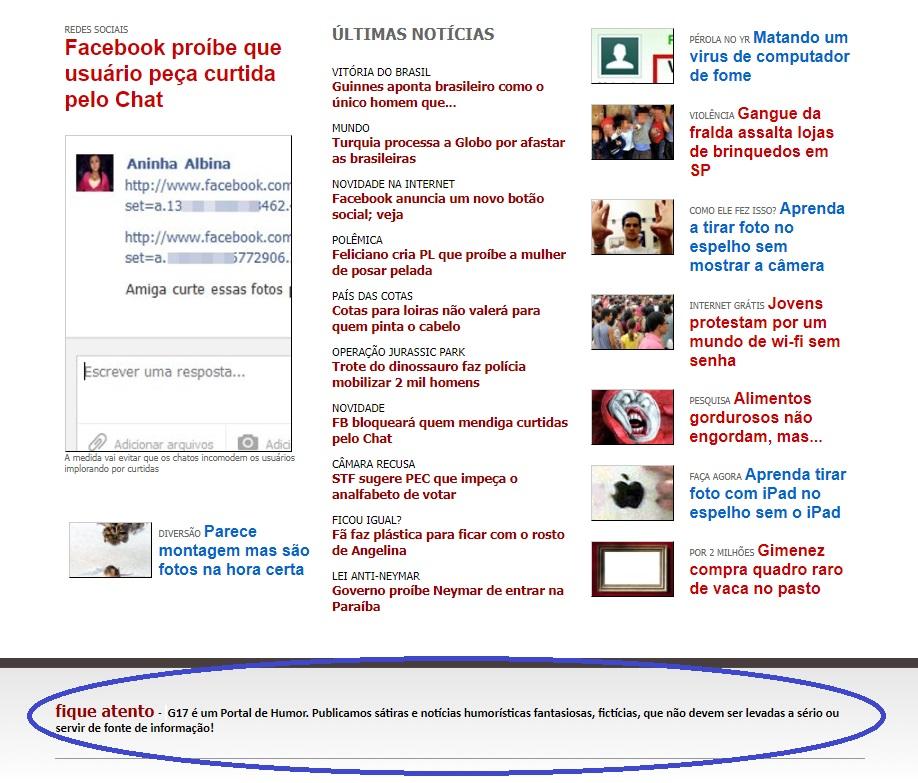Click into 'Escrever uma resposta...' field

[184, 388]
